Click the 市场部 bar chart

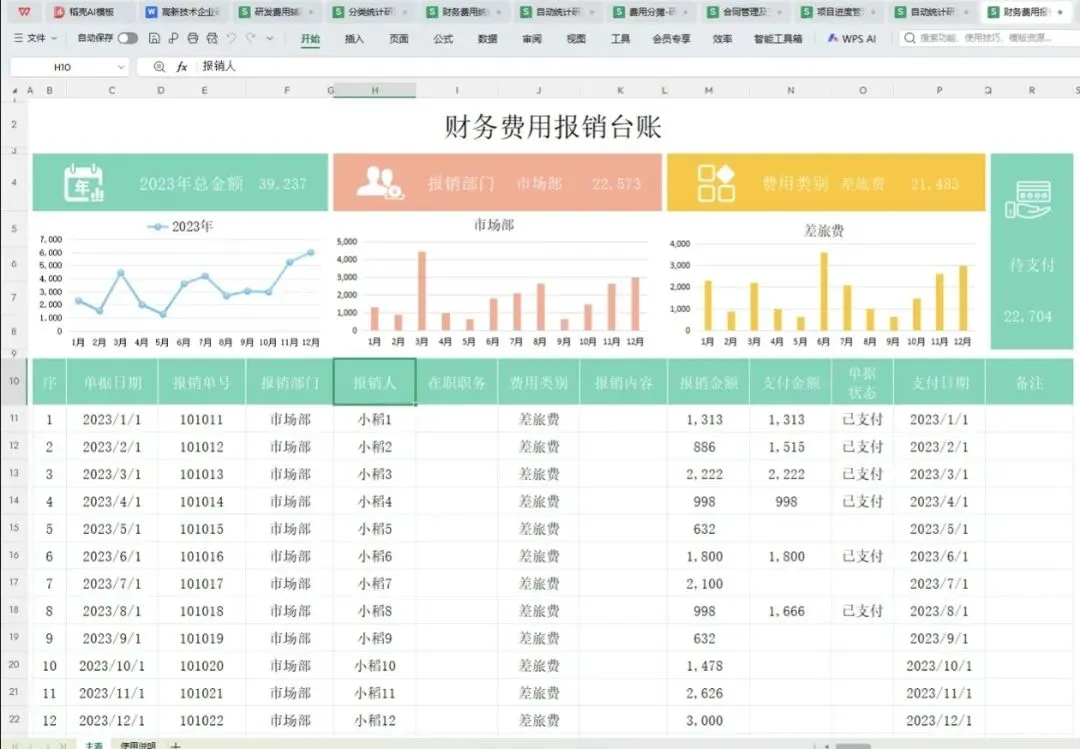tap(497, 283)
